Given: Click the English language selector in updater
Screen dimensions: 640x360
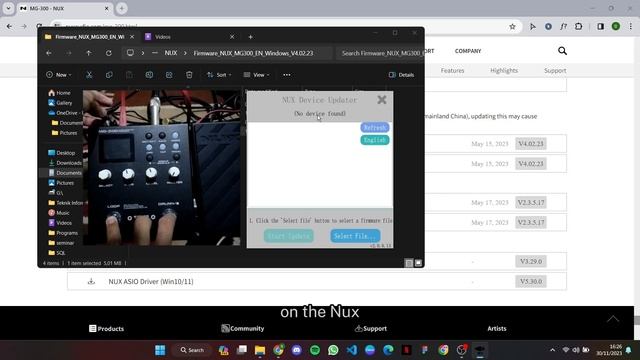Looking at the screenshot, I should (375, 140).
